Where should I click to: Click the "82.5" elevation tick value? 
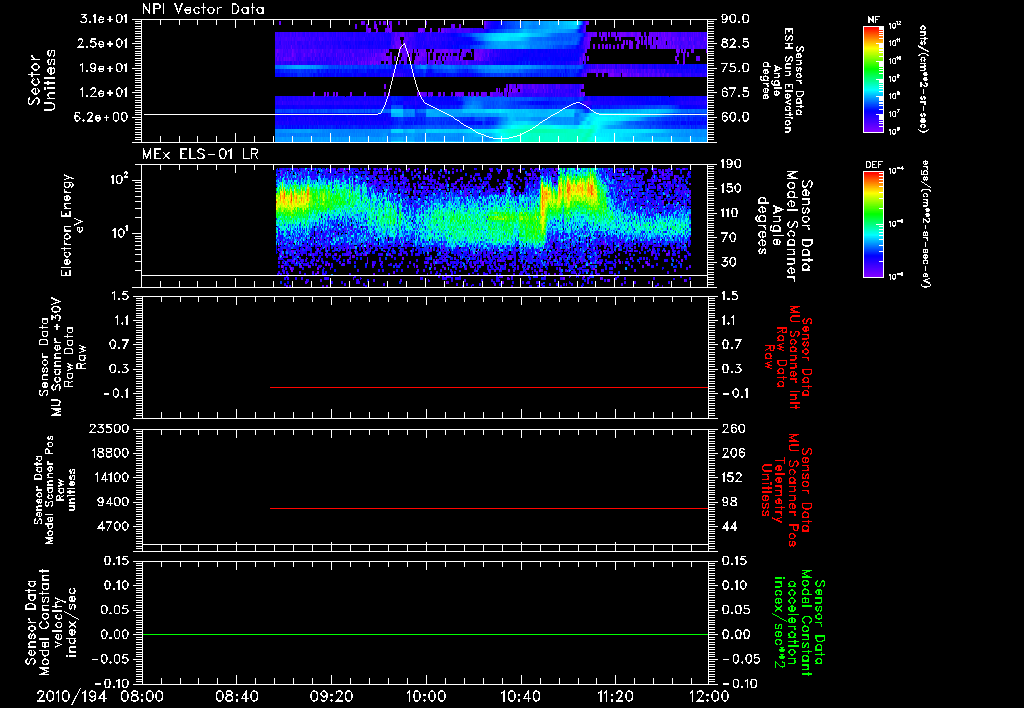tap(735, 43)
